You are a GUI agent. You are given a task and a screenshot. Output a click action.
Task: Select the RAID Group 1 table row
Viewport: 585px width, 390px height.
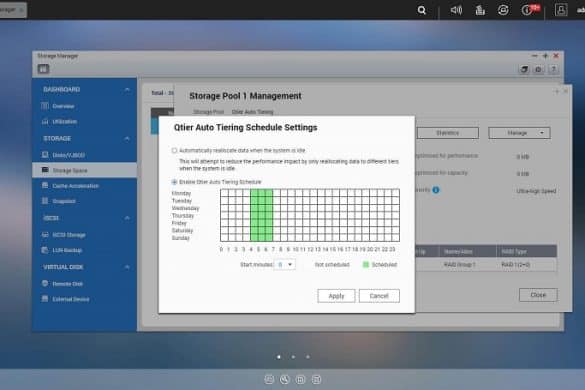(486, 265)
